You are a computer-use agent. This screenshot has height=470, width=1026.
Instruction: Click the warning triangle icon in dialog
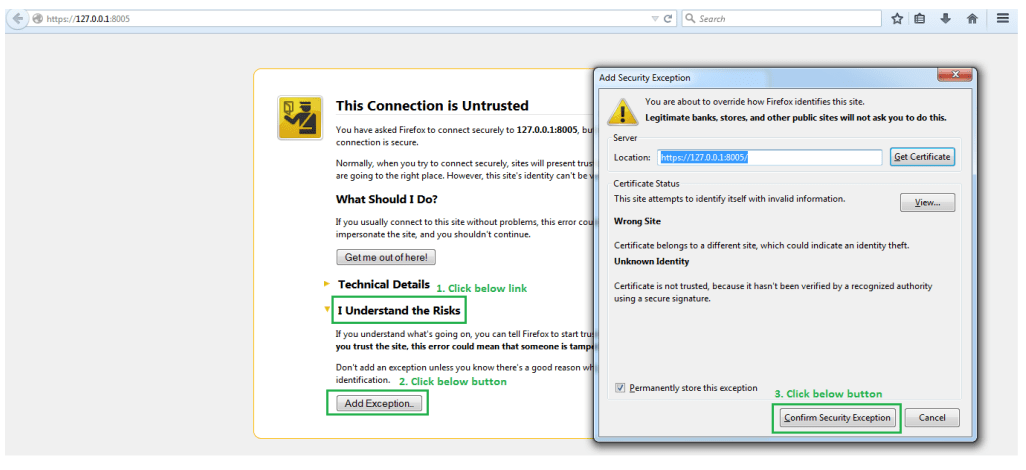[623, 111]
